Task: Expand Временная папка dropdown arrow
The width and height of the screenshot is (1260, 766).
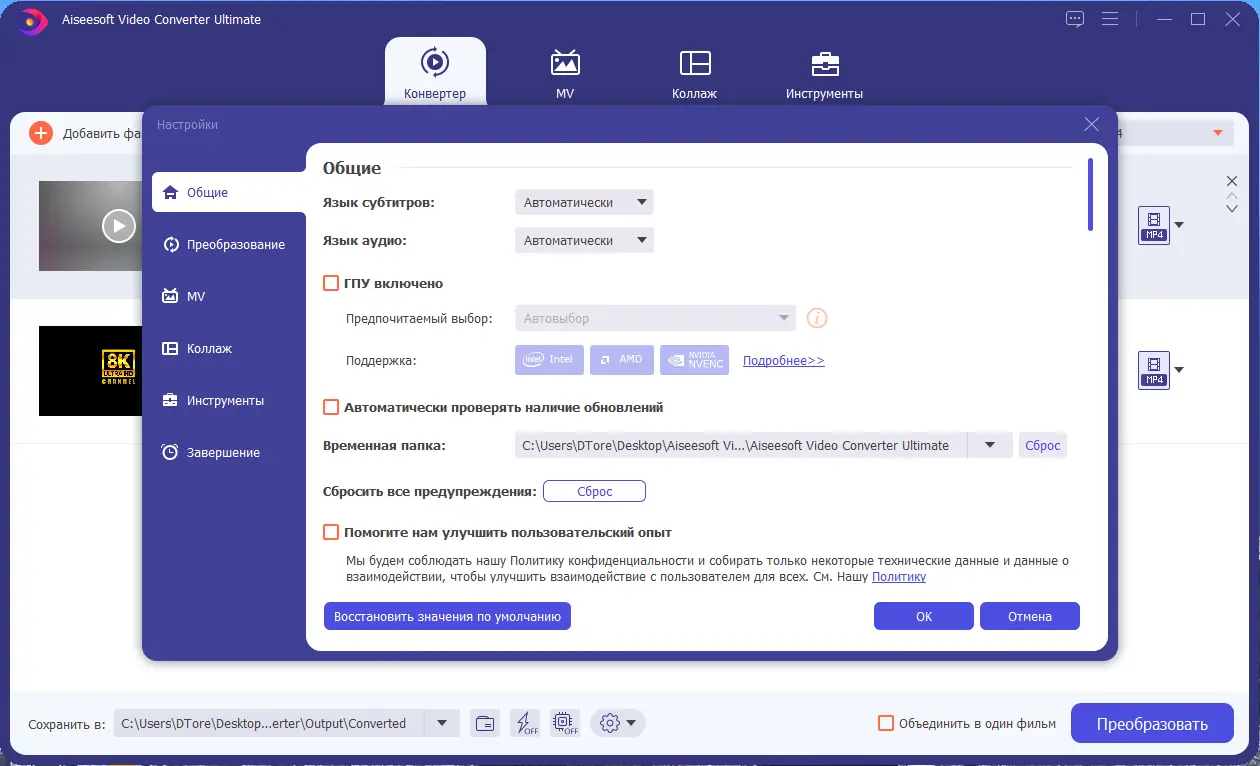Action: (990, 445)
